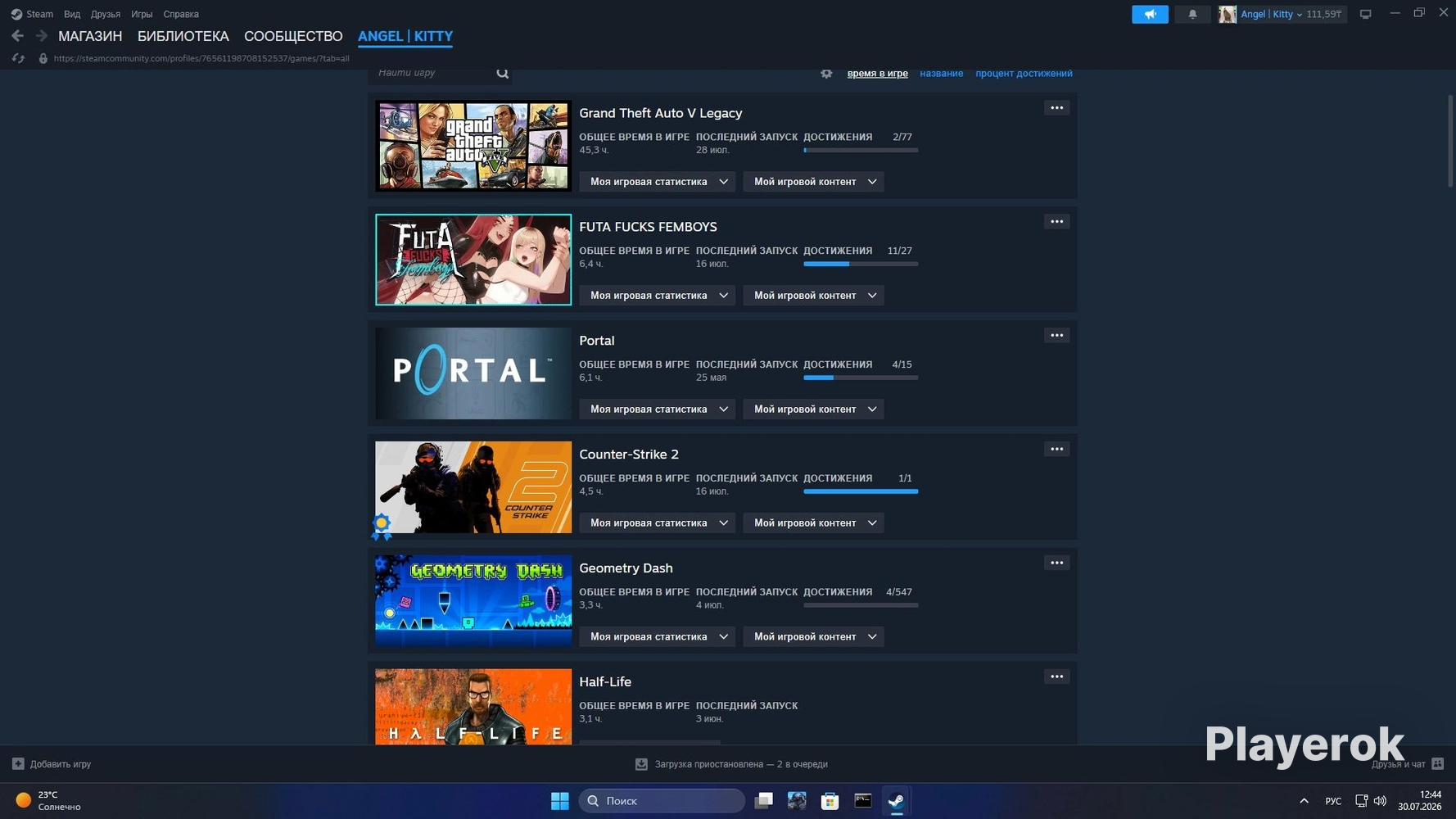Open more options for FUTA game row
This screenshot has height=819, width=1456.
pos(1056,221)
